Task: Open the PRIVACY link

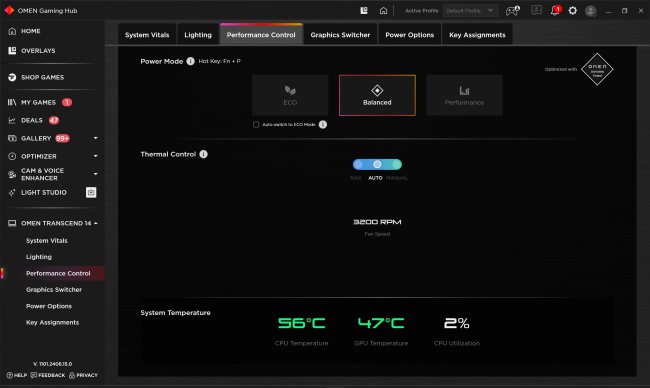Action: (x=83, y=375)
